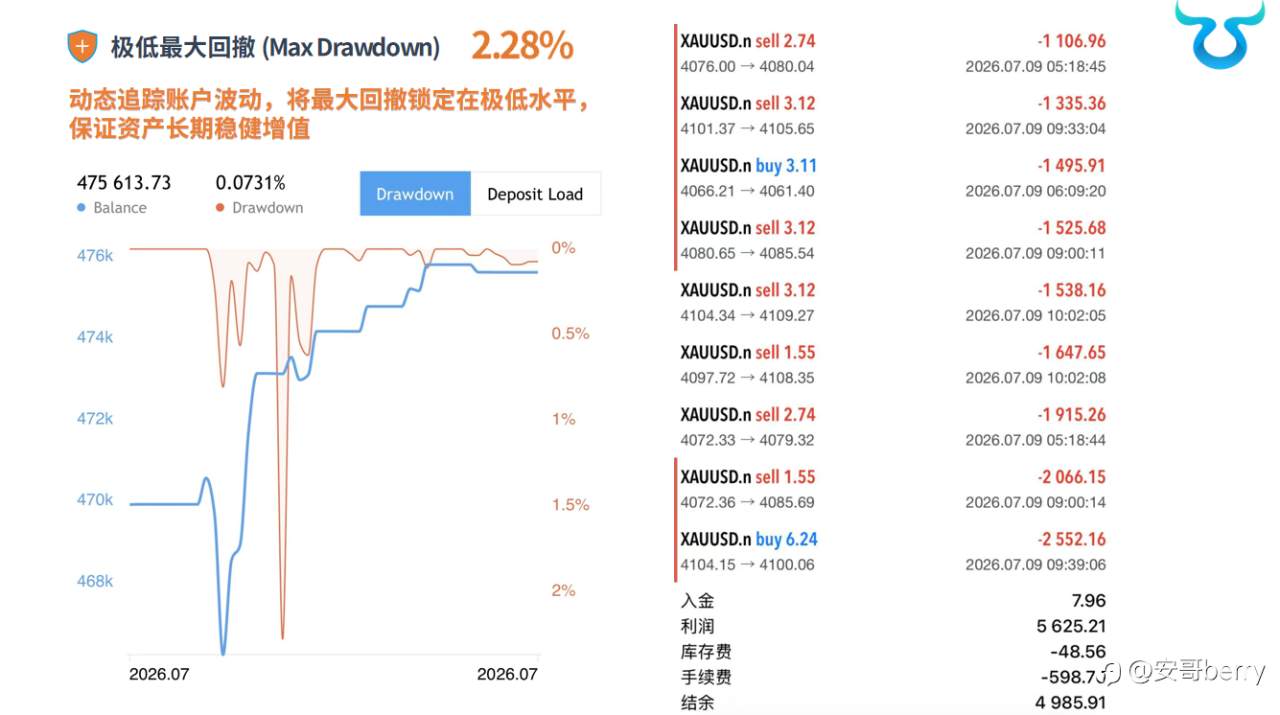Screen dimensions: 1280x715
Task: Click the orange shield plus icon
Action: tap(82, 46)
